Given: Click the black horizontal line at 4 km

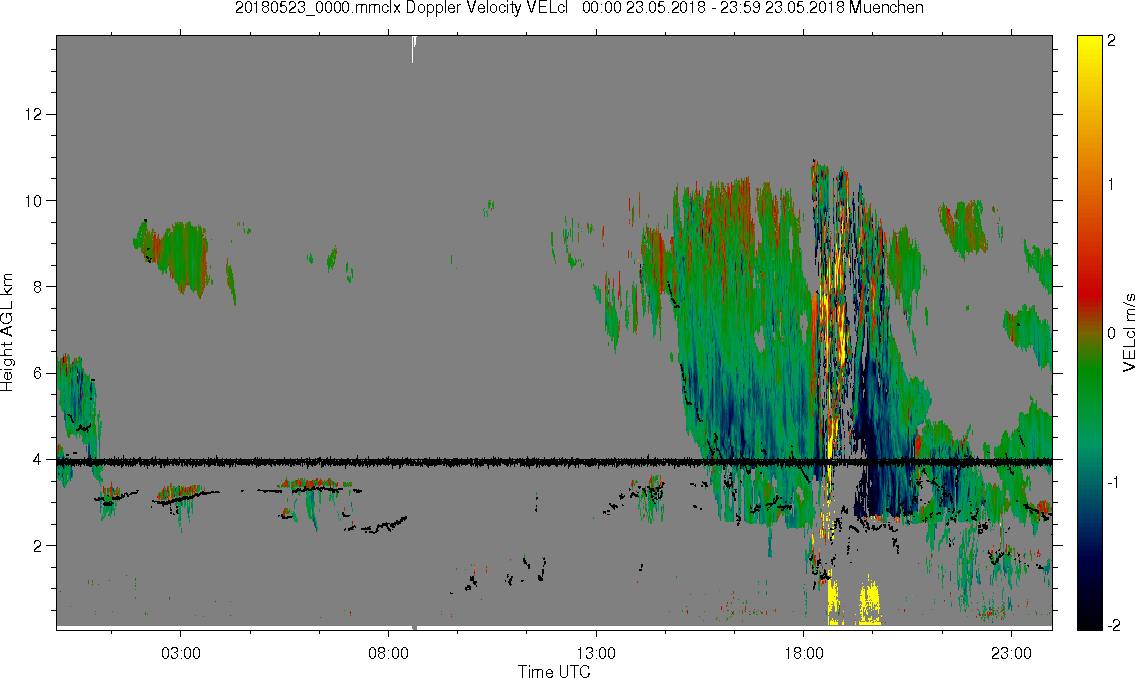Looking at the screenshot, I should [554, 461].
